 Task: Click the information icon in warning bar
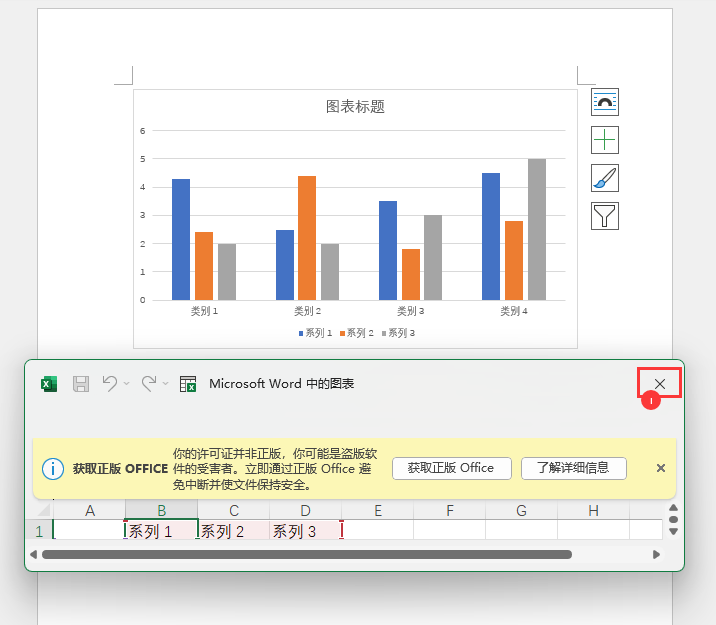point(53,469)
